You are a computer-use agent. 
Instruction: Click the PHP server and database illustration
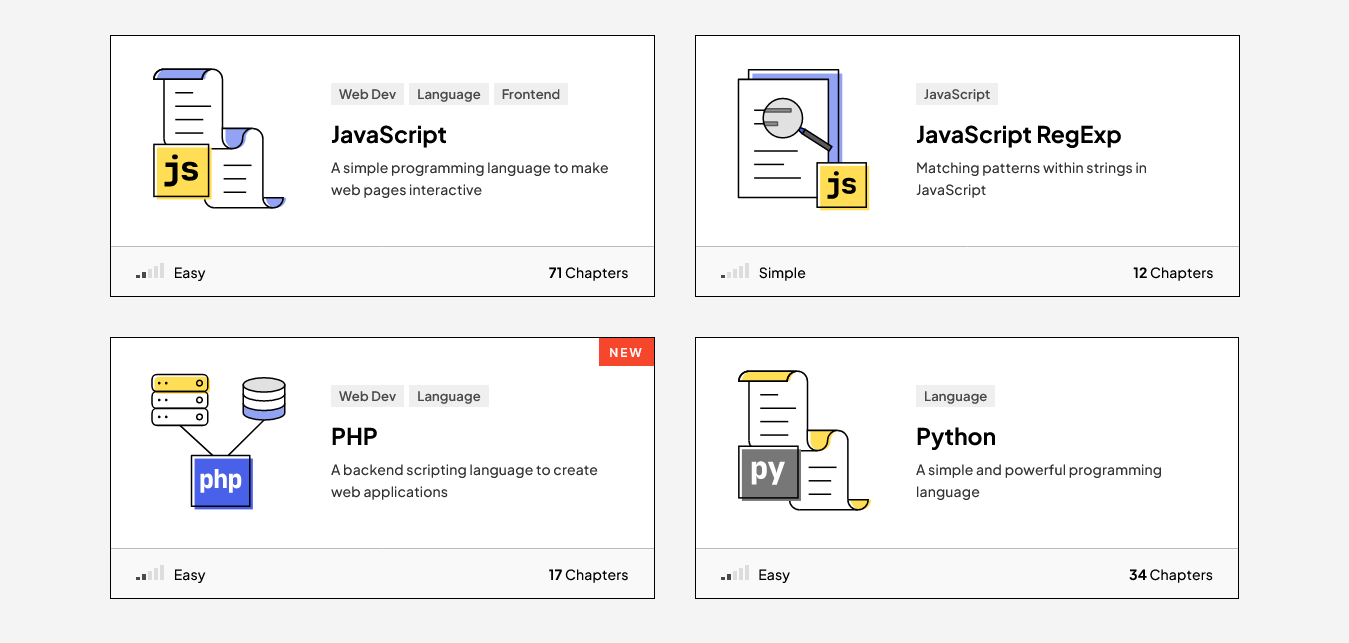click(x=219, y=441)
